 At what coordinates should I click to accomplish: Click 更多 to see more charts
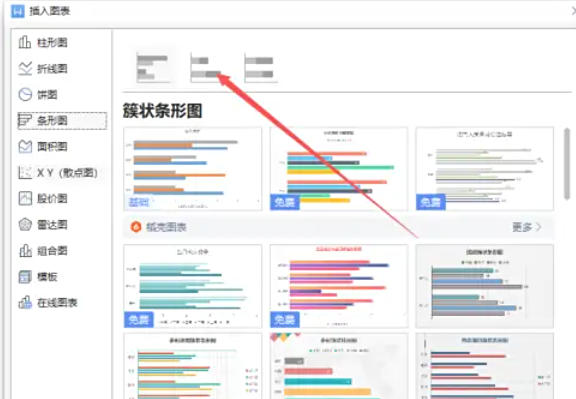tap(526, 227)
